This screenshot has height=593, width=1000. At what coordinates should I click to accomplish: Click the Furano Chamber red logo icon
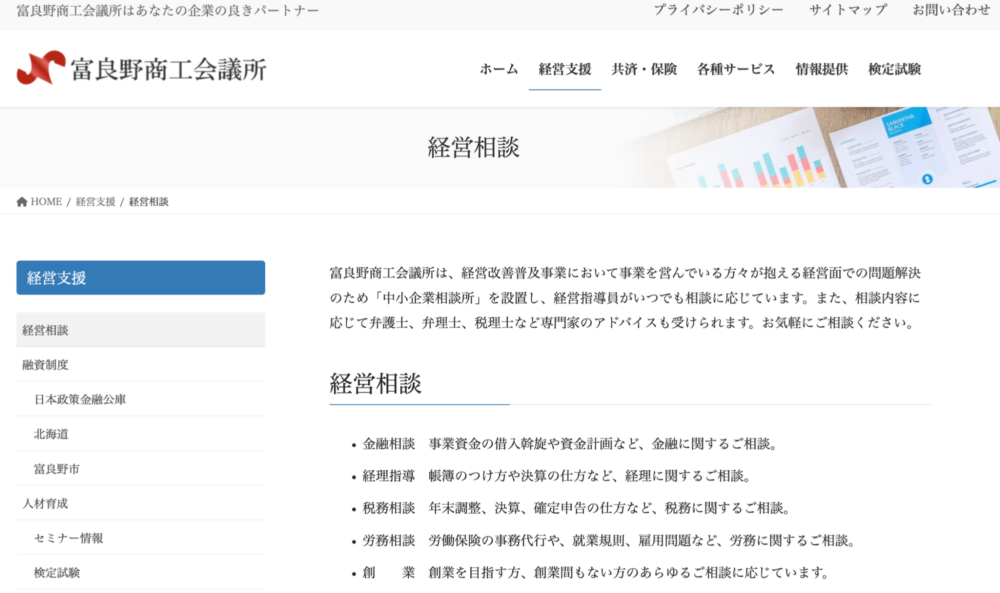[41, 68]
